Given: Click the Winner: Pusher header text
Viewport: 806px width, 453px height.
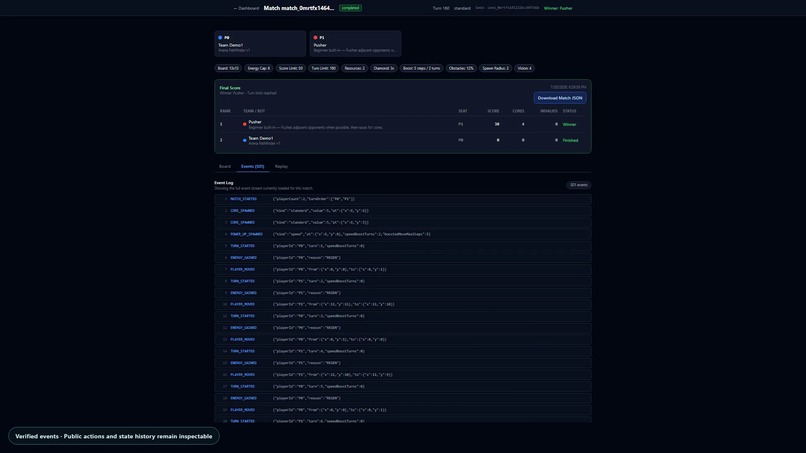Looking at the screenshot, I should coord(558,8).
